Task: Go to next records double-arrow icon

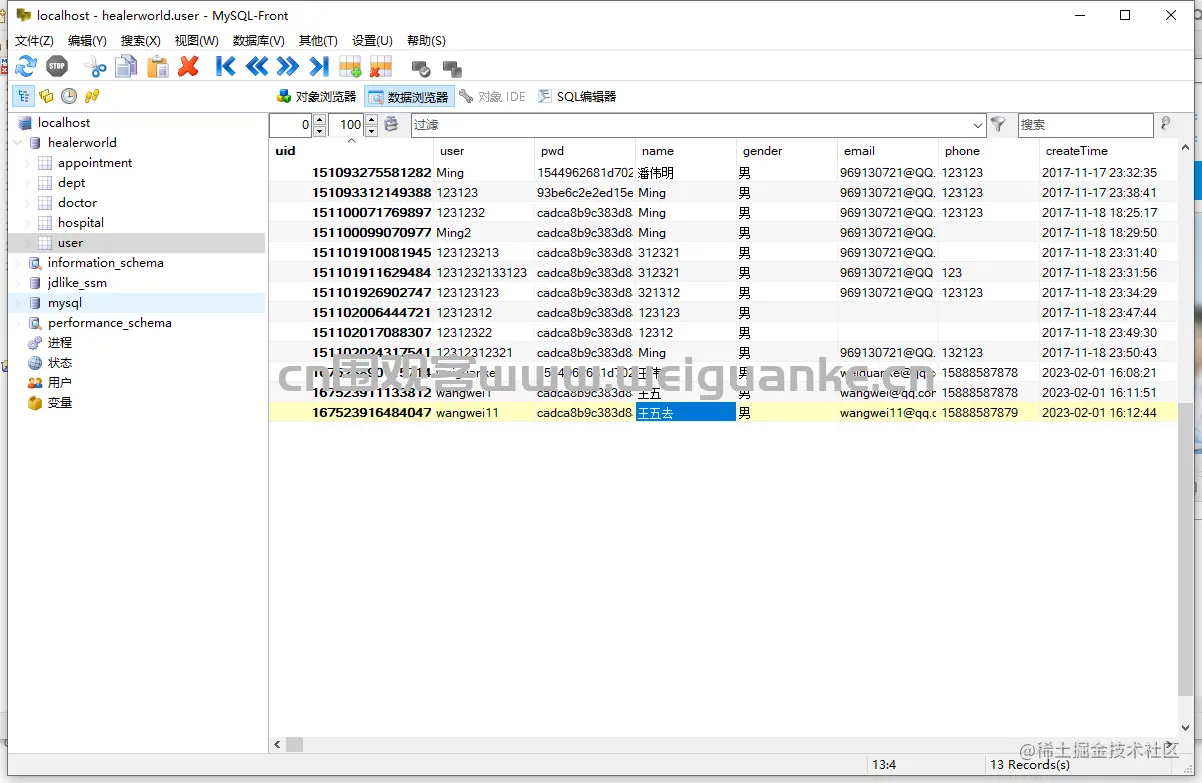Action: point(288,67)
